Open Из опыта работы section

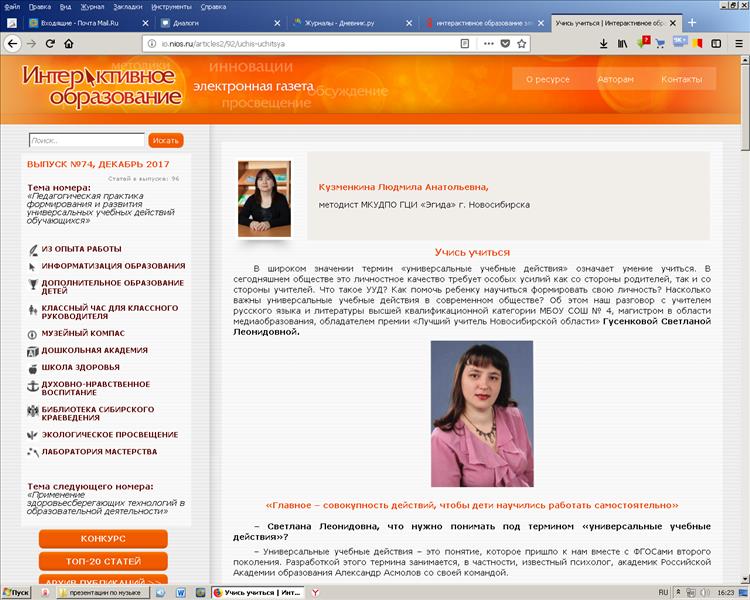pos(81,249)
